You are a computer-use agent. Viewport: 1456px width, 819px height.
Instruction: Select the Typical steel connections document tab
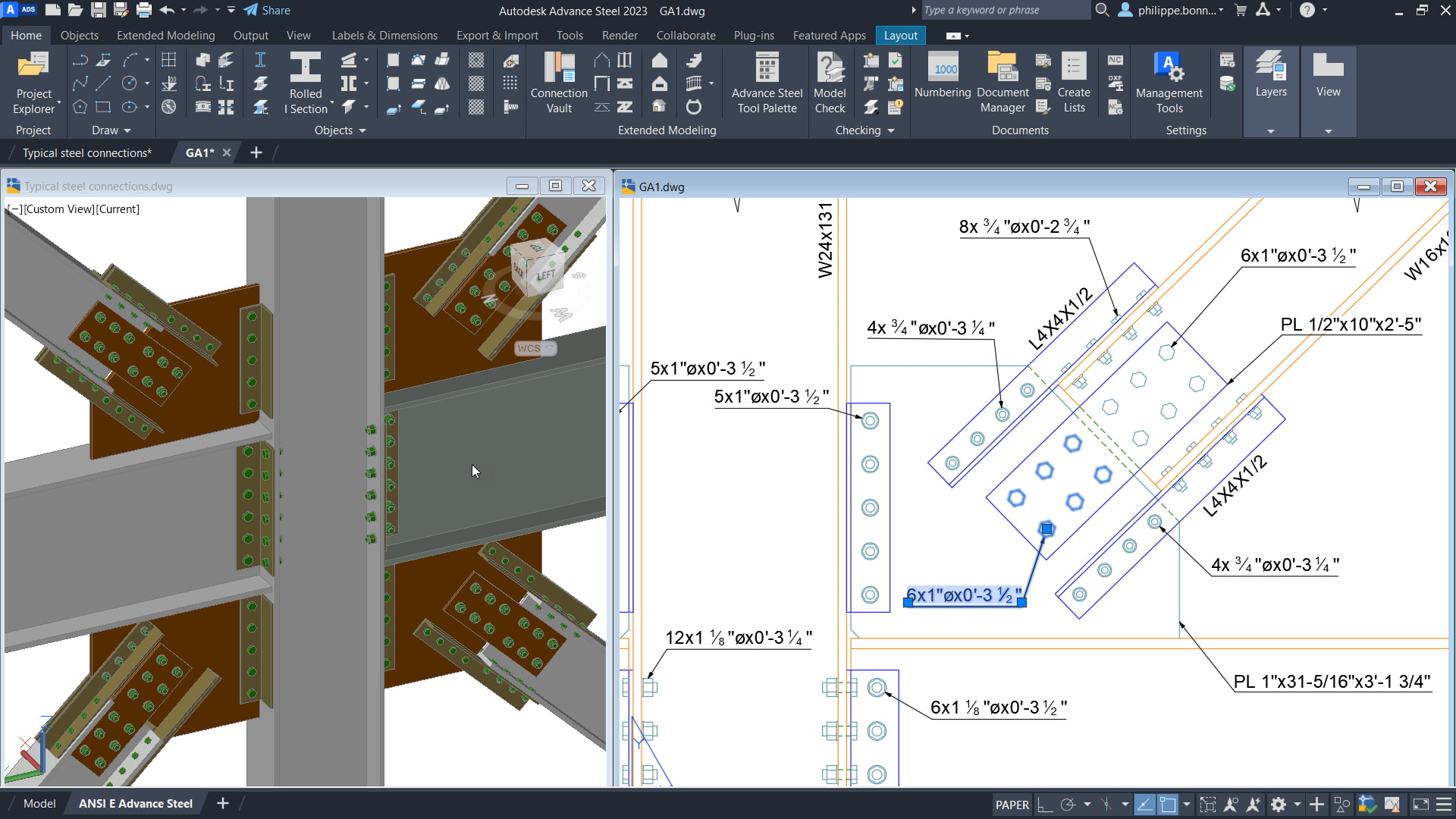click(x=86, y=153)
